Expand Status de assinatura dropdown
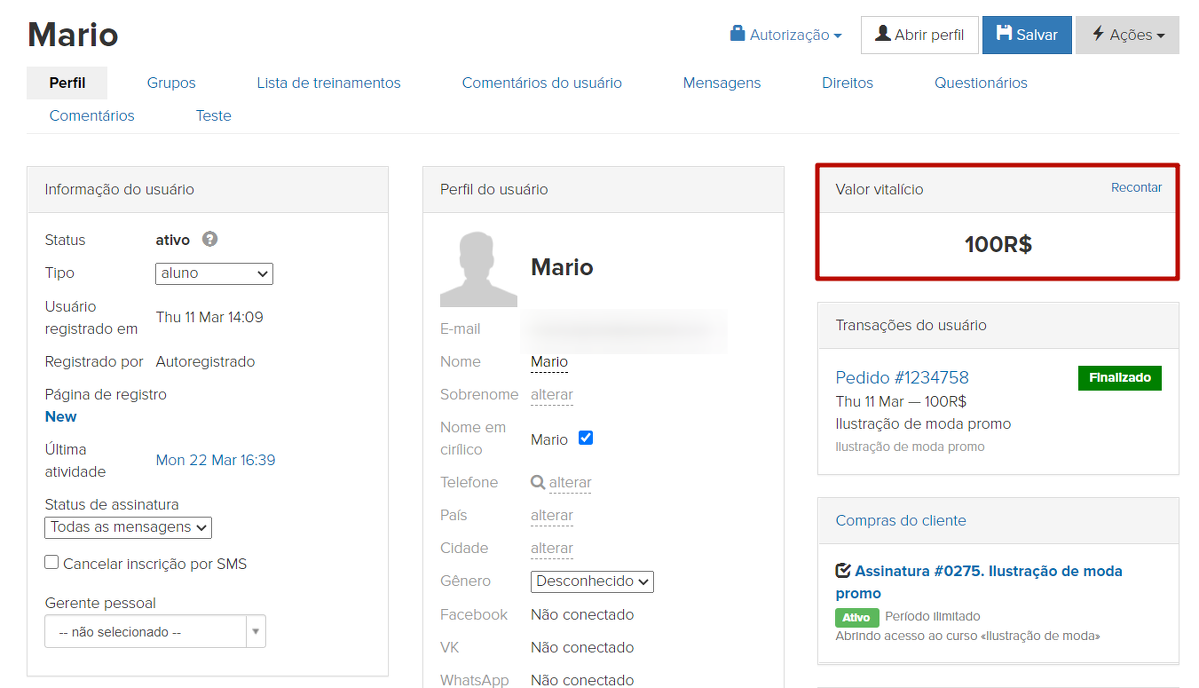 [128, 527]
